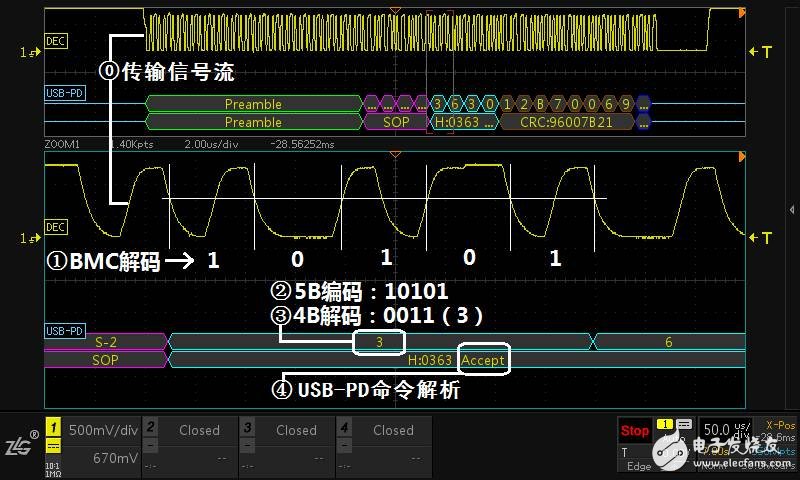
Task: Click orange arrow at zoom view's right corner
Action: pyautogui.click(x=742, y=157)
